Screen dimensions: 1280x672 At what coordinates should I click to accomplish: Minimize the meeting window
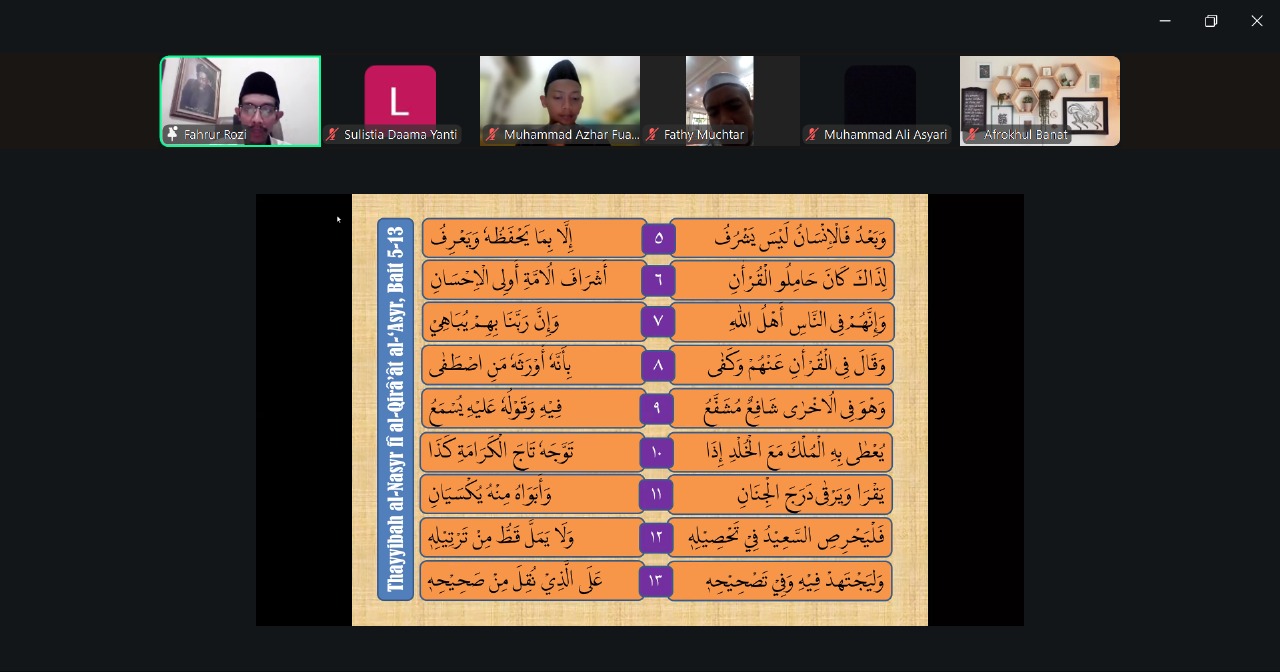(x=1165, y=21)
